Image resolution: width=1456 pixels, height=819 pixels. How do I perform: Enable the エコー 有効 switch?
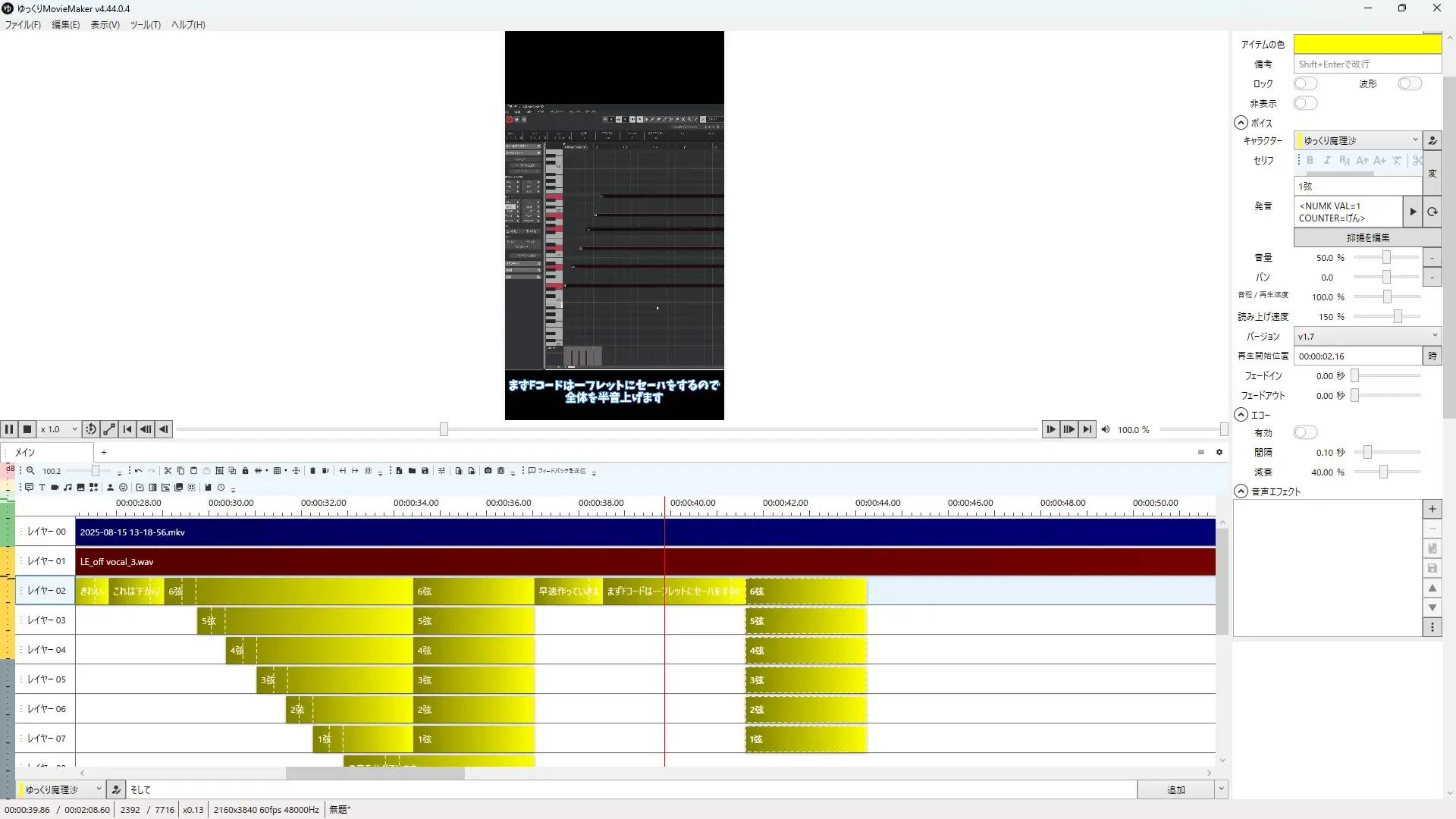(x=1304, y=432)
